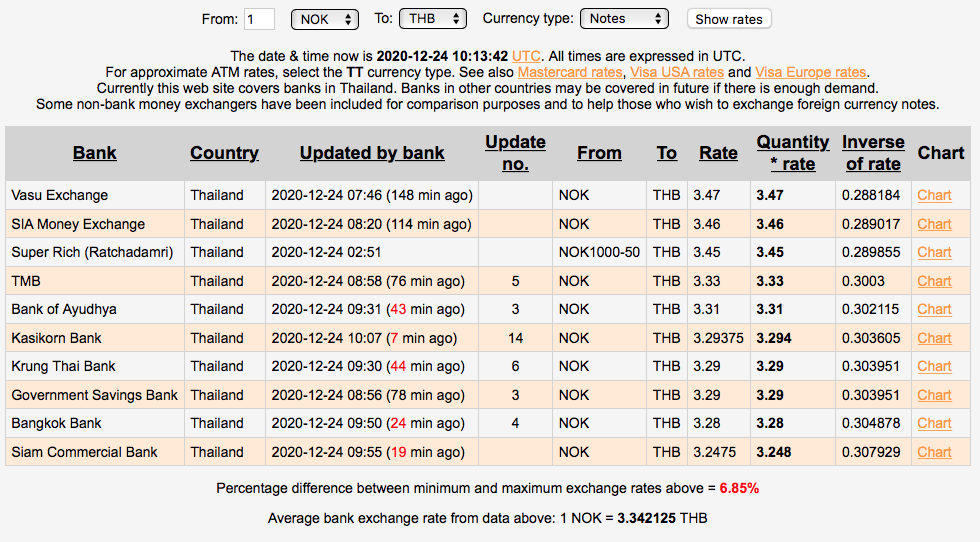The width and height of the screenshot is (980, 542).
Task: Follow the Visa USA rates link
Action: point(677,72)
